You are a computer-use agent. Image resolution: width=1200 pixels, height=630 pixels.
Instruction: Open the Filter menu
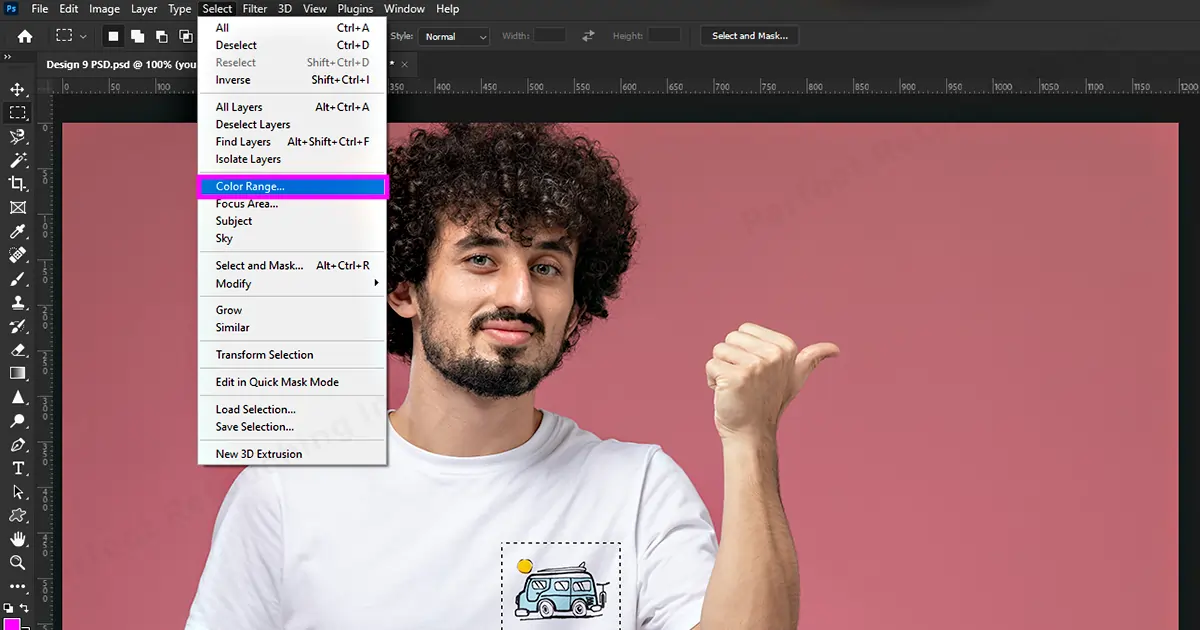pos(255,9)
